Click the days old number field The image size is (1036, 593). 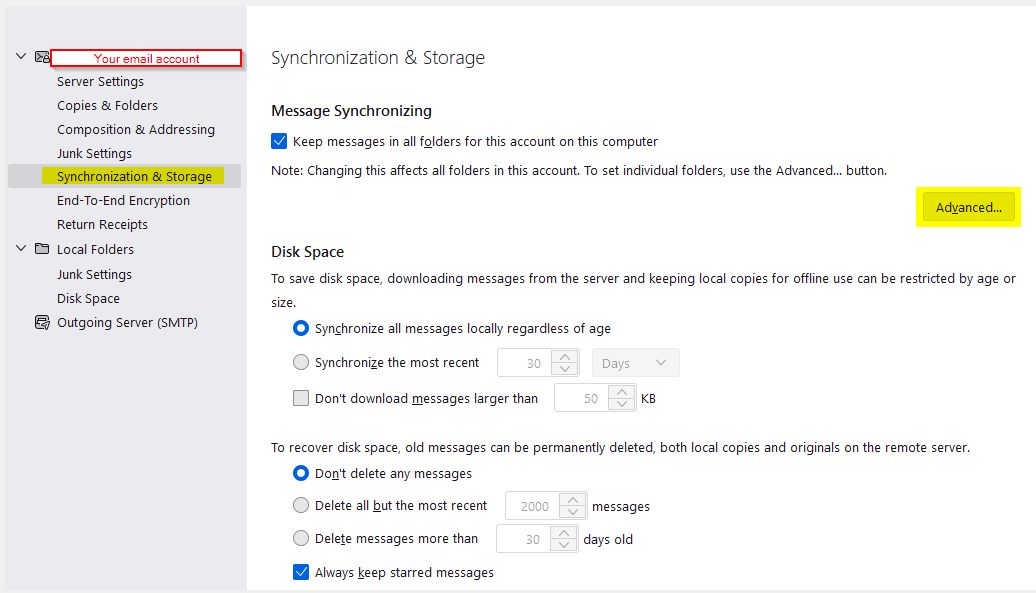[523, 539]
